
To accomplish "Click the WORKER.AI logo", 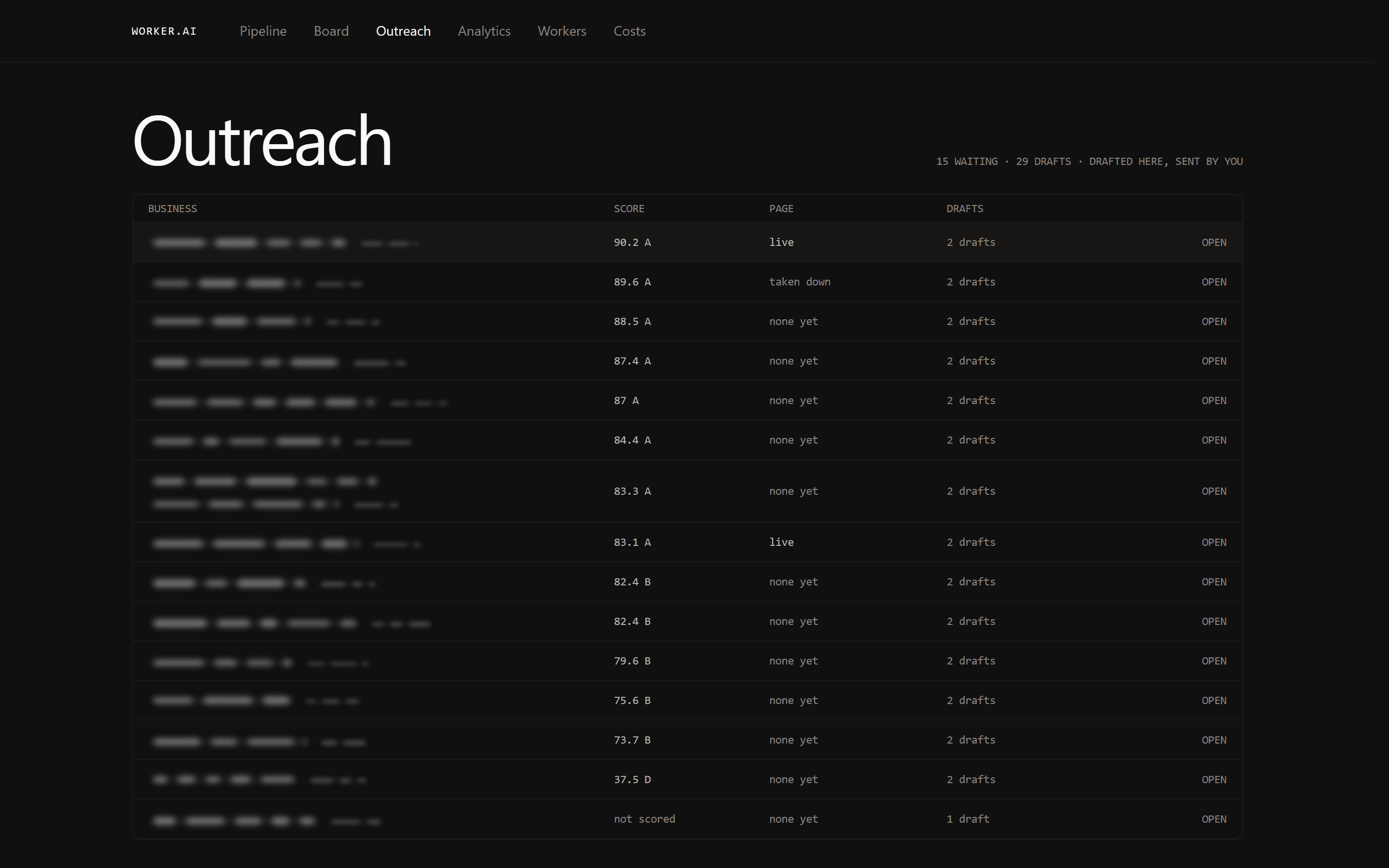I will [x=164, y=31].
